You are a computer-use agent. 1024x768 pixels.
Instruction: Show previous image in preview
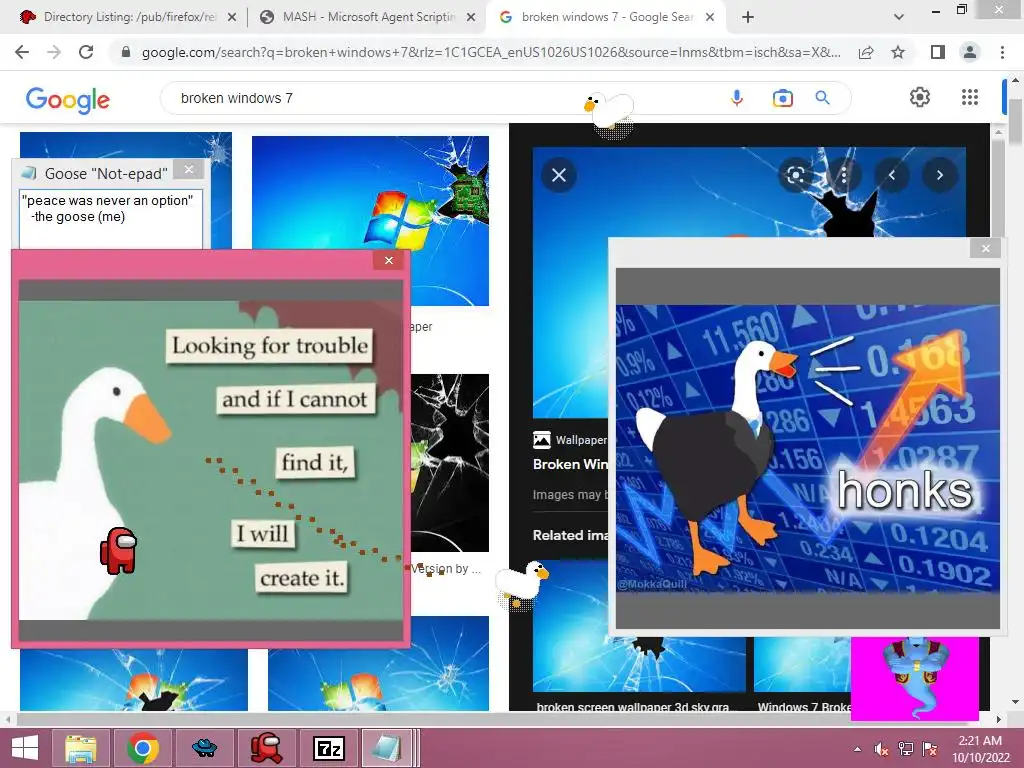[891, 175]
